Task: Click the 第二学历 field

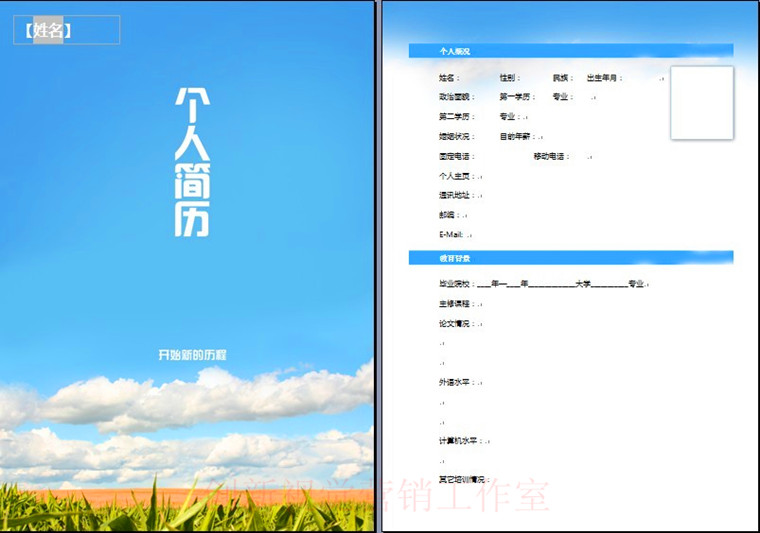Action: pos(454,117)
